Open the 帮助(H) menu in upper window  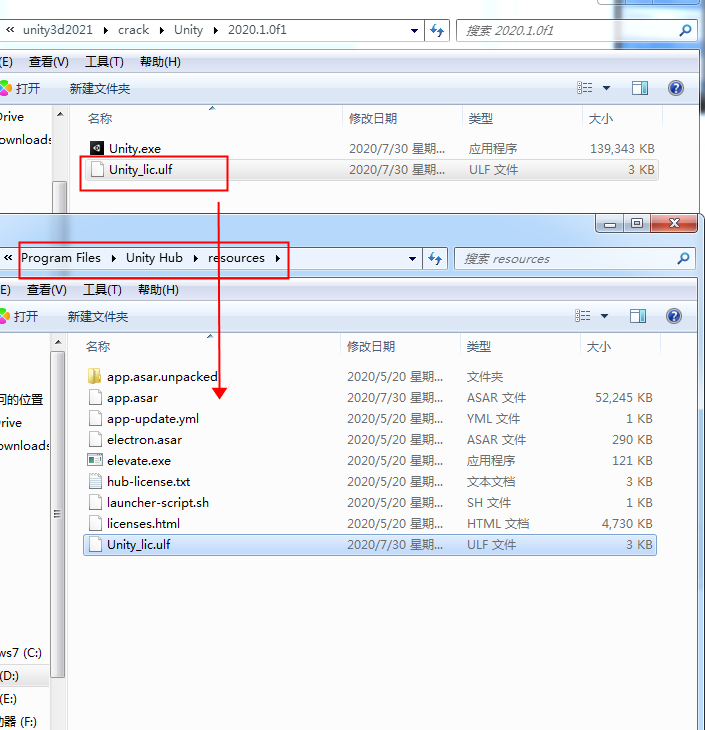pos(159,62)
